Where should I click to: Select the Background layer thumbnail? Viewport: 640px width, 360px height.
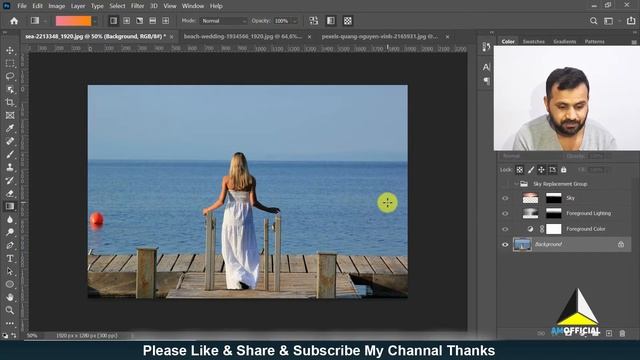tap(522, 244)
